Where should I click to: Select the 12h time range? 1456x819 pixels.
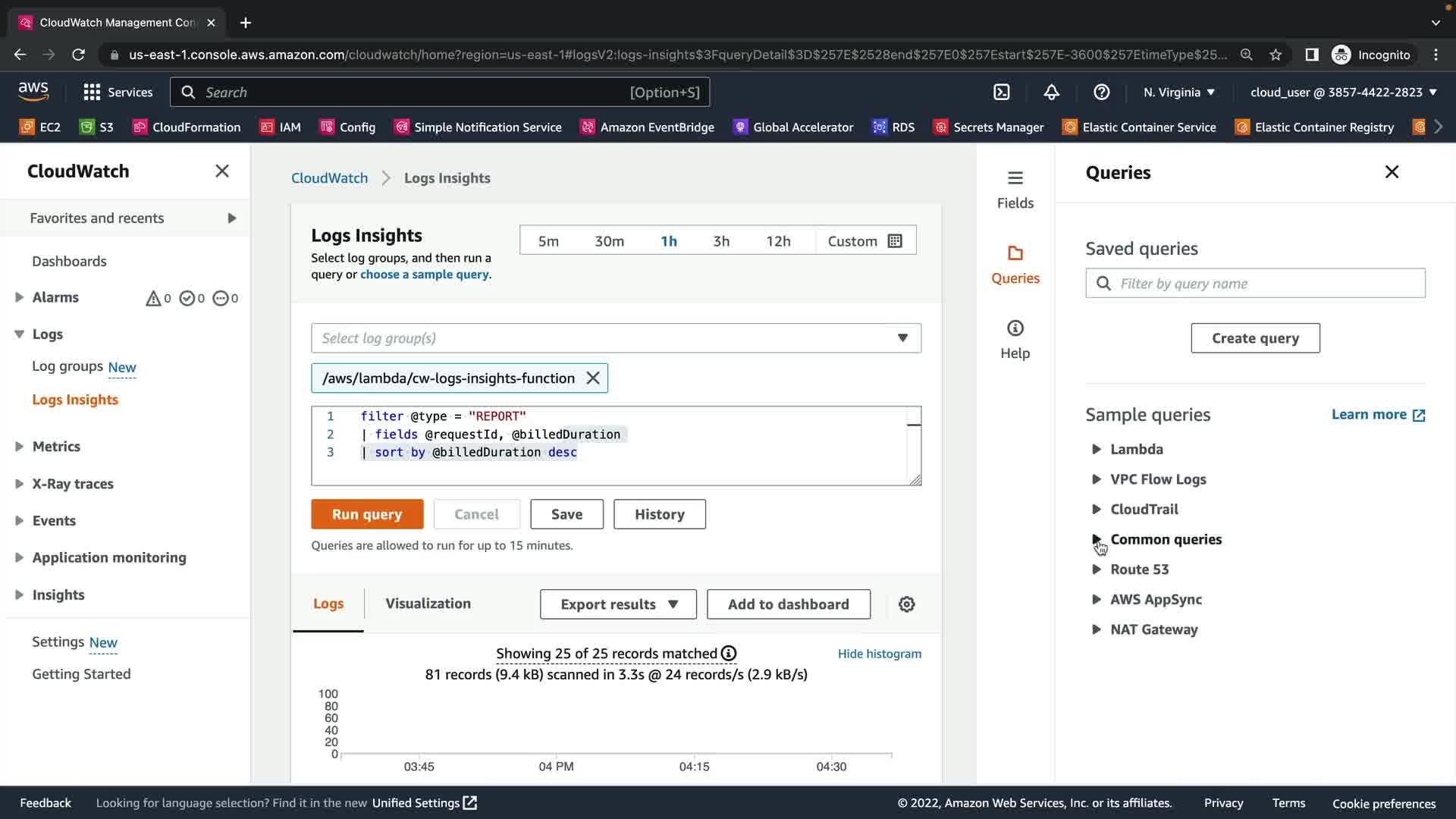[x=778, y=241]
